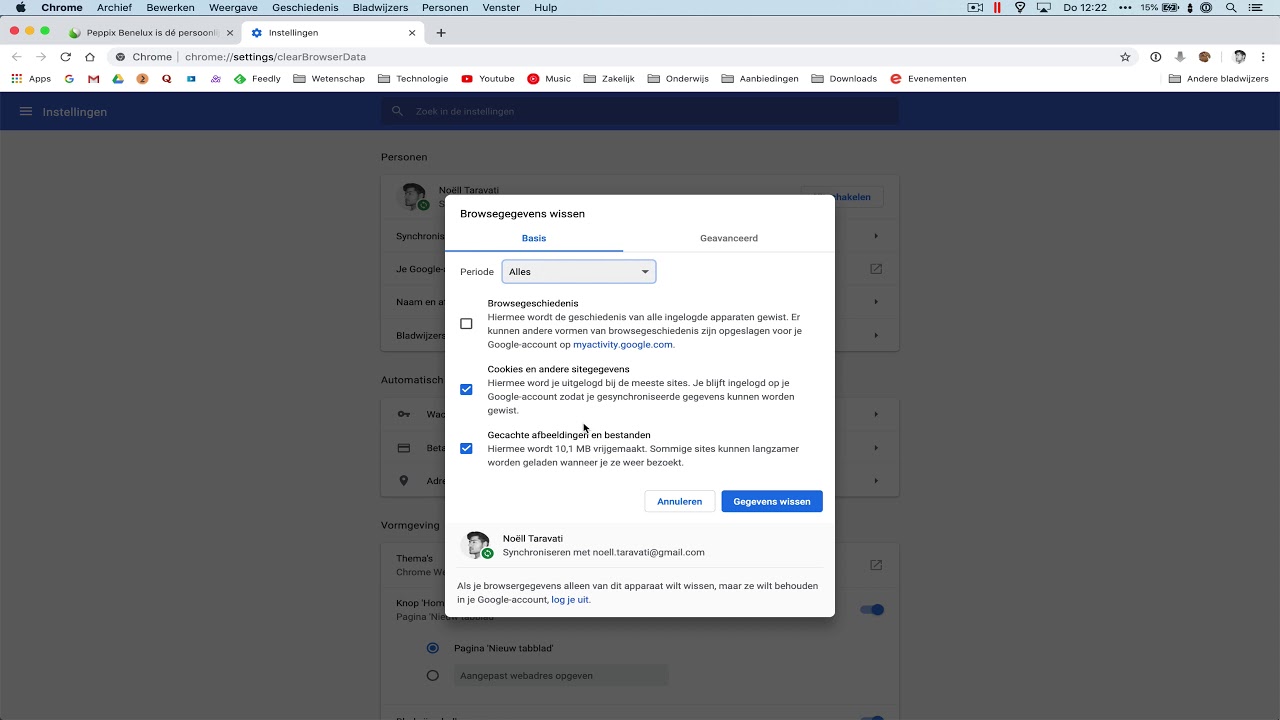The width and height of the screenshot is (1280, 720).
Task: Open new tab with plus button
Action: (x=441, y=33)
